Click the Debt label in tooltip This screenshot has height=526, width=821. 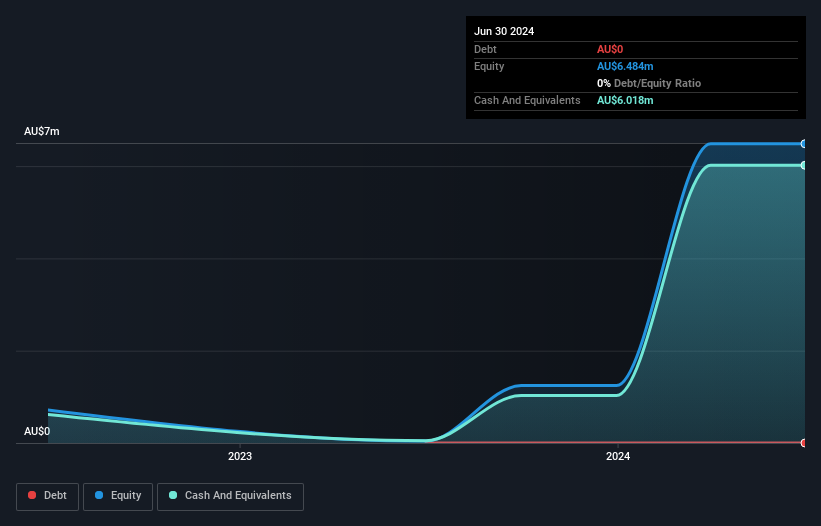point(485,49)
